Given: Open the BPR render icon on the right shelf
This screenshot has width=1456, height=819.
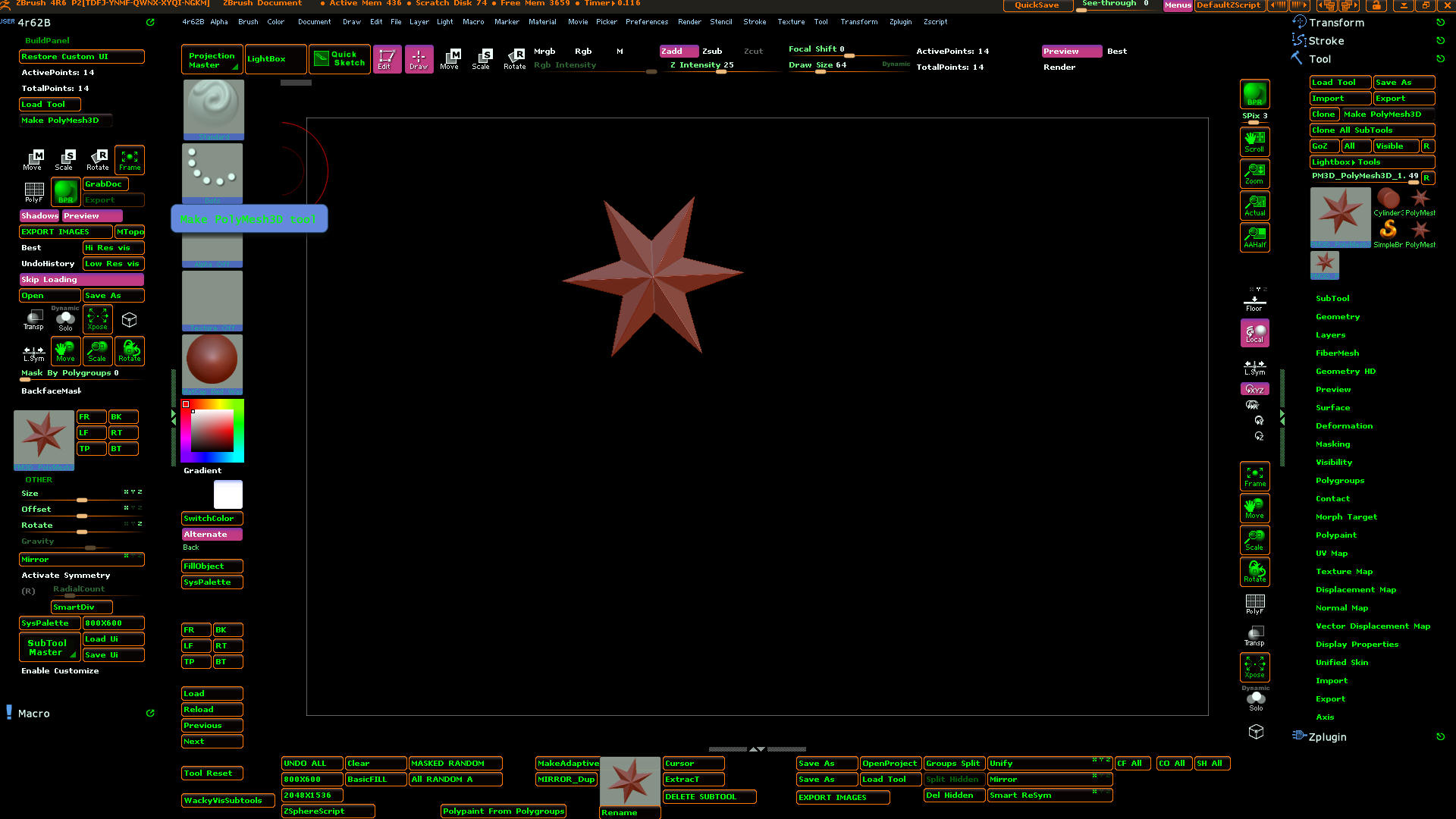Looking at the screenshot, I should coord(1254,94).
